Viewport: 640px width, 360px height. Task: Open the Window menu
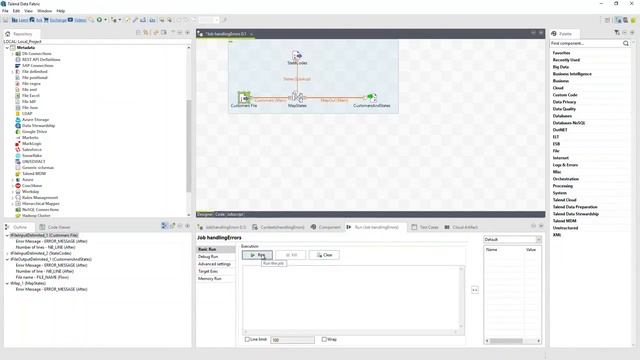coord(44,11)
